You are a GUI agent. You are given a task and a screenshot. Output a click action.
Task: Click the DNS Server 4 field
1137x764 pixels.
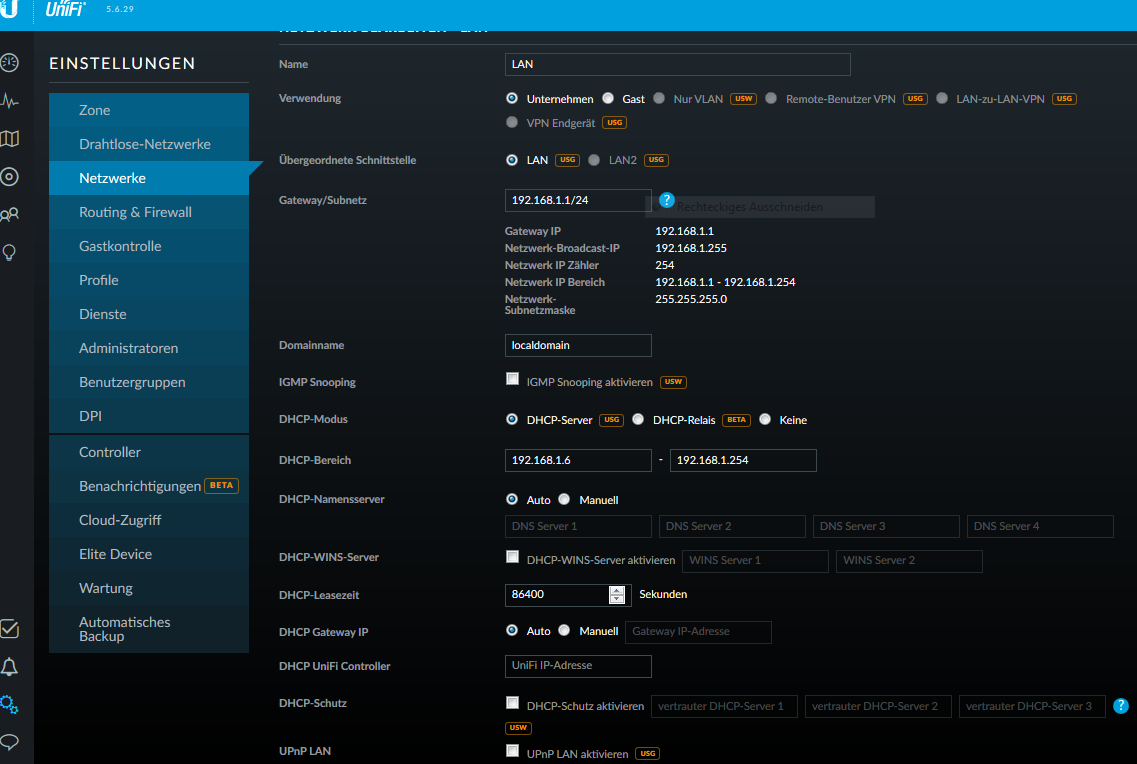point(1040,526)
